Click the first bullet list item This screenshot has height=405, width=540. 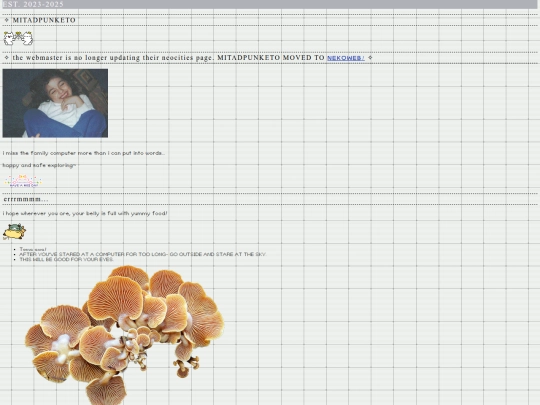tap(33, 249)
